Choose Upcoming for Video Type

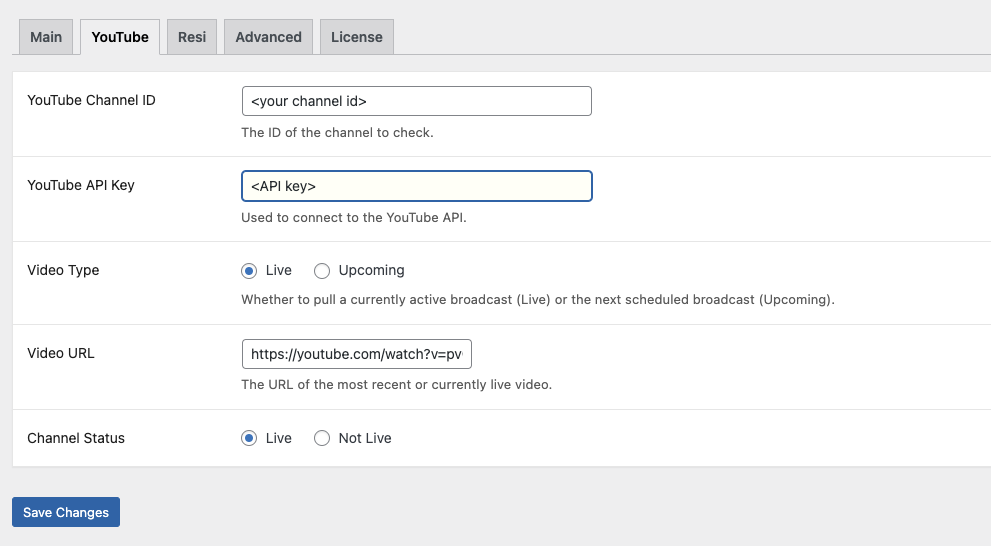(x=322, y=271)
